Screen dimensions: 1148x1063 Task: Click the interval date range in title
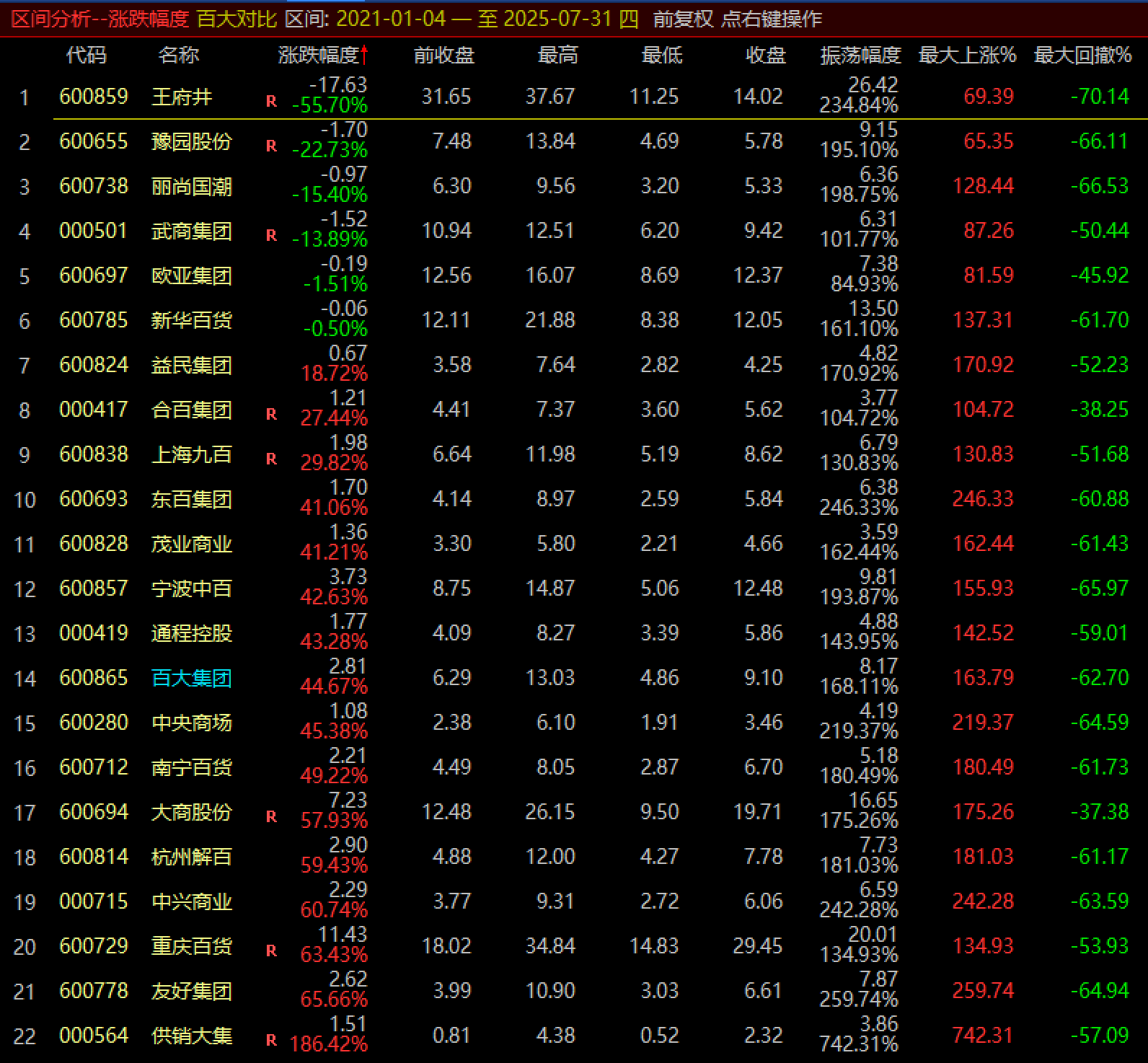(x=487, y=19)
